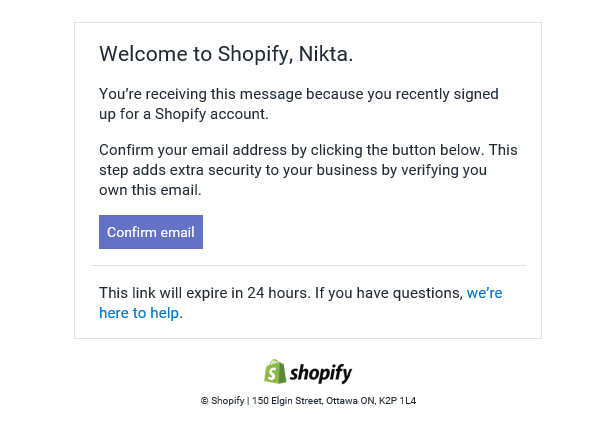Select the "Welcome to Shopify, Nikta." heading
616x443 pixels.
coord(226,54)
